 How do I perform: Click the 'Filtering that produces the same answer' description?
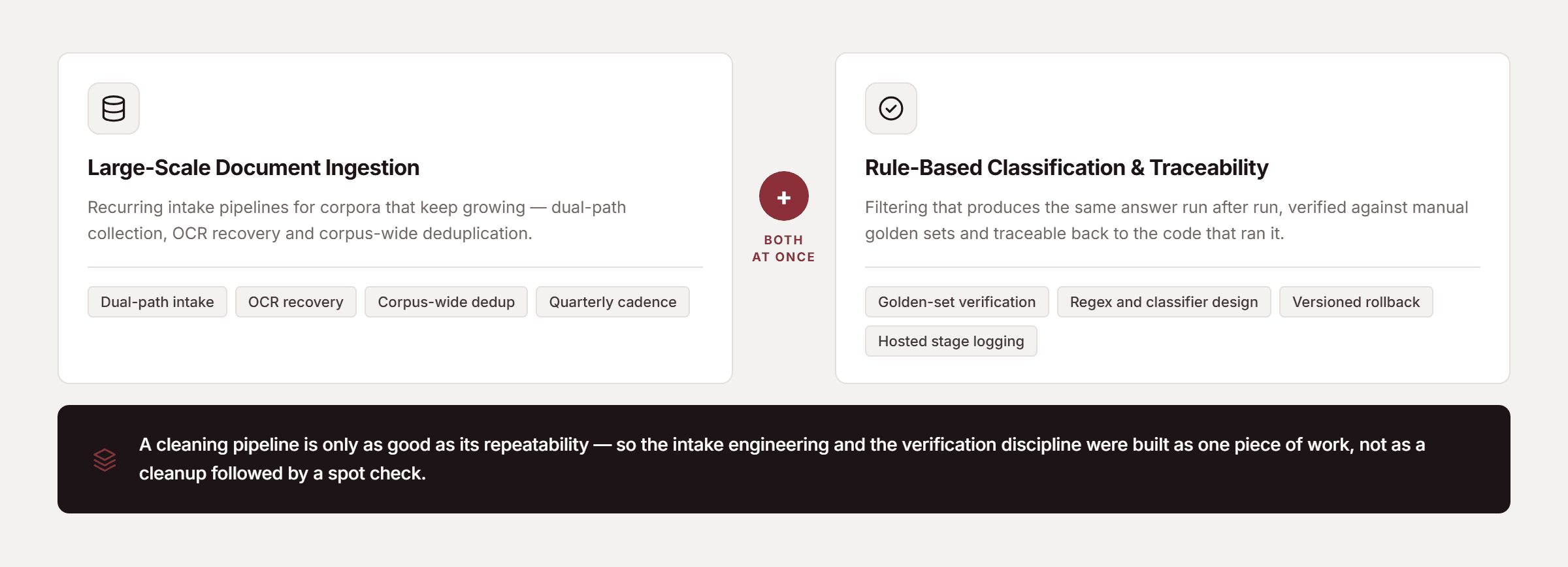pos(1167,220)
